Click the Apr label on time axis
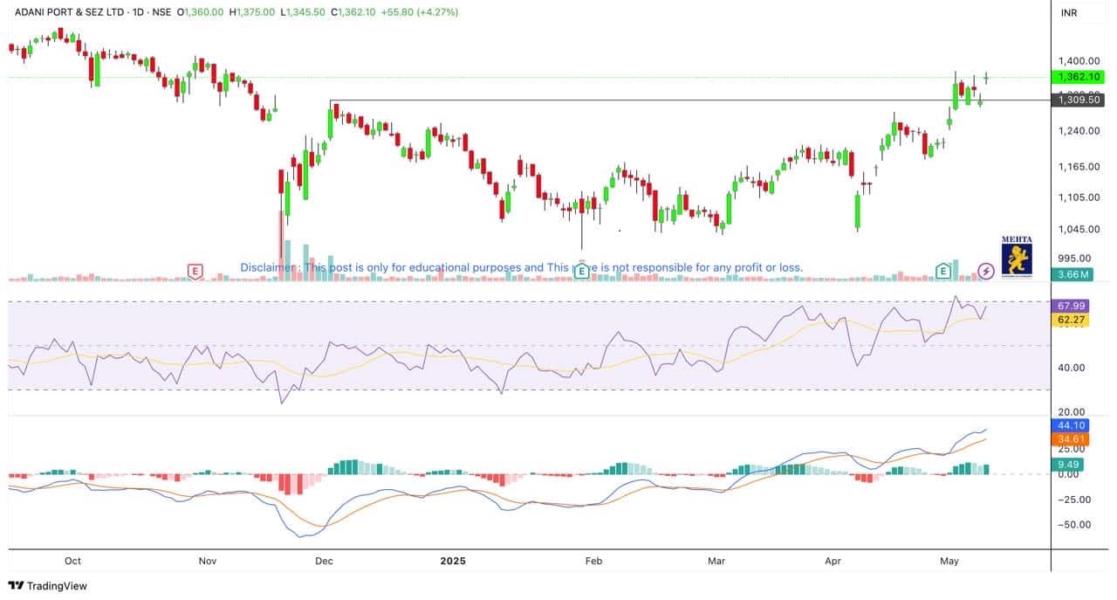The height and width of the screenshot is (600, 1117). (x=833, y=561)
